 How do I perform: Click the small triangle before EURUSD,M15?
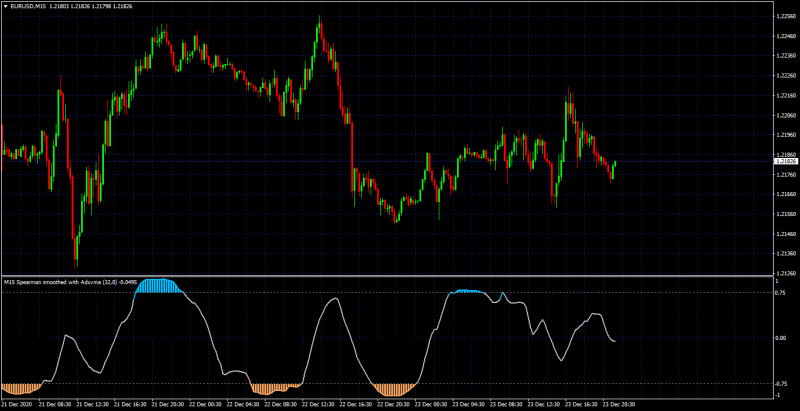tap(6, 6)
